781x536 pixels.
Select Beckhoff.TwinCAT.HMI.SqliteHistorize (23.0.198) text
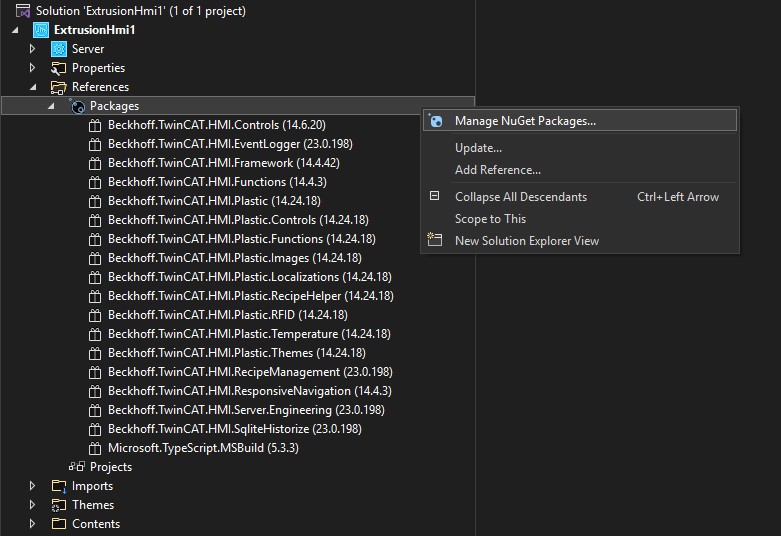[235, 429]
